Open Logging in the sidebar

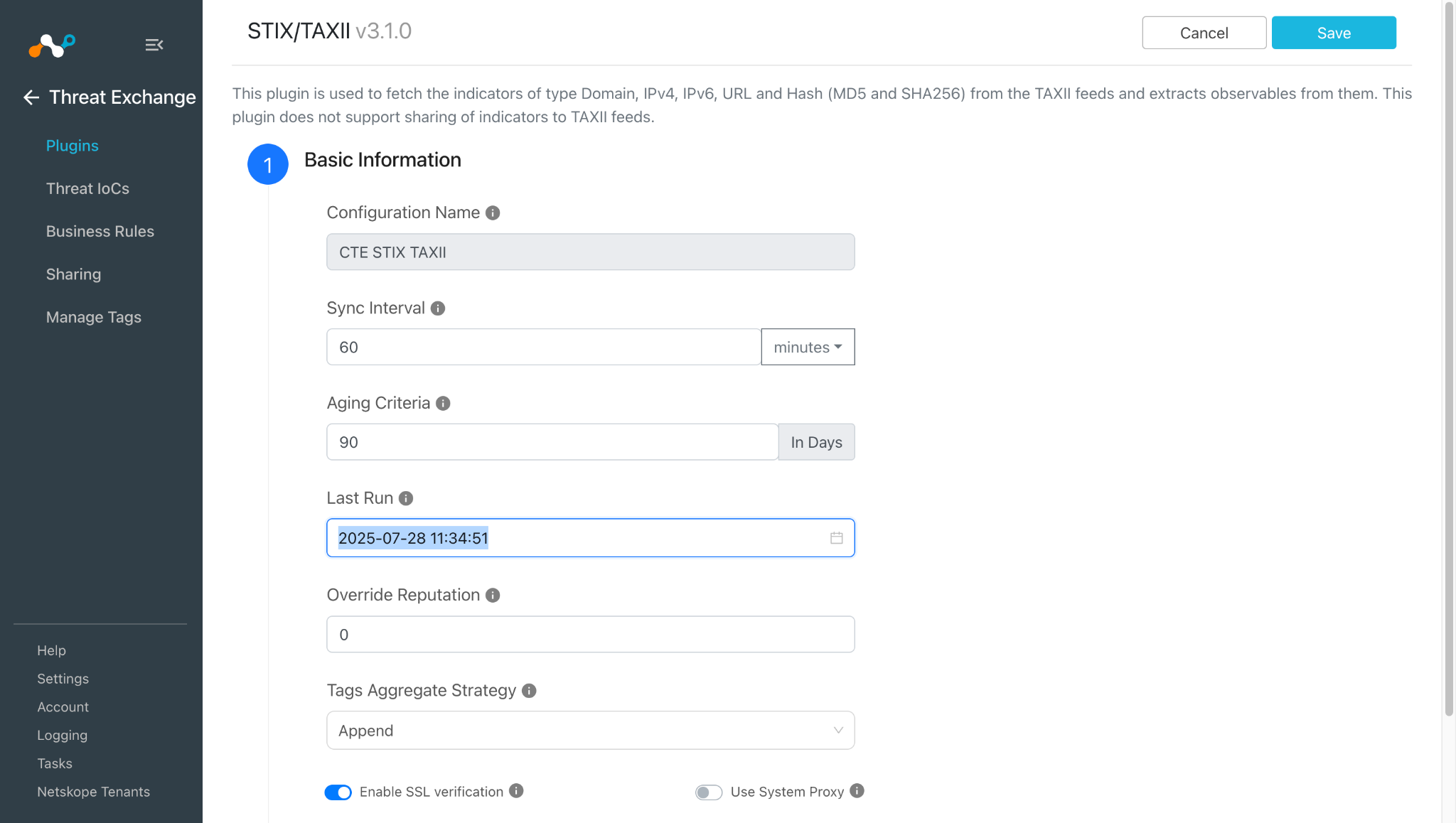[x=63, y=736]
